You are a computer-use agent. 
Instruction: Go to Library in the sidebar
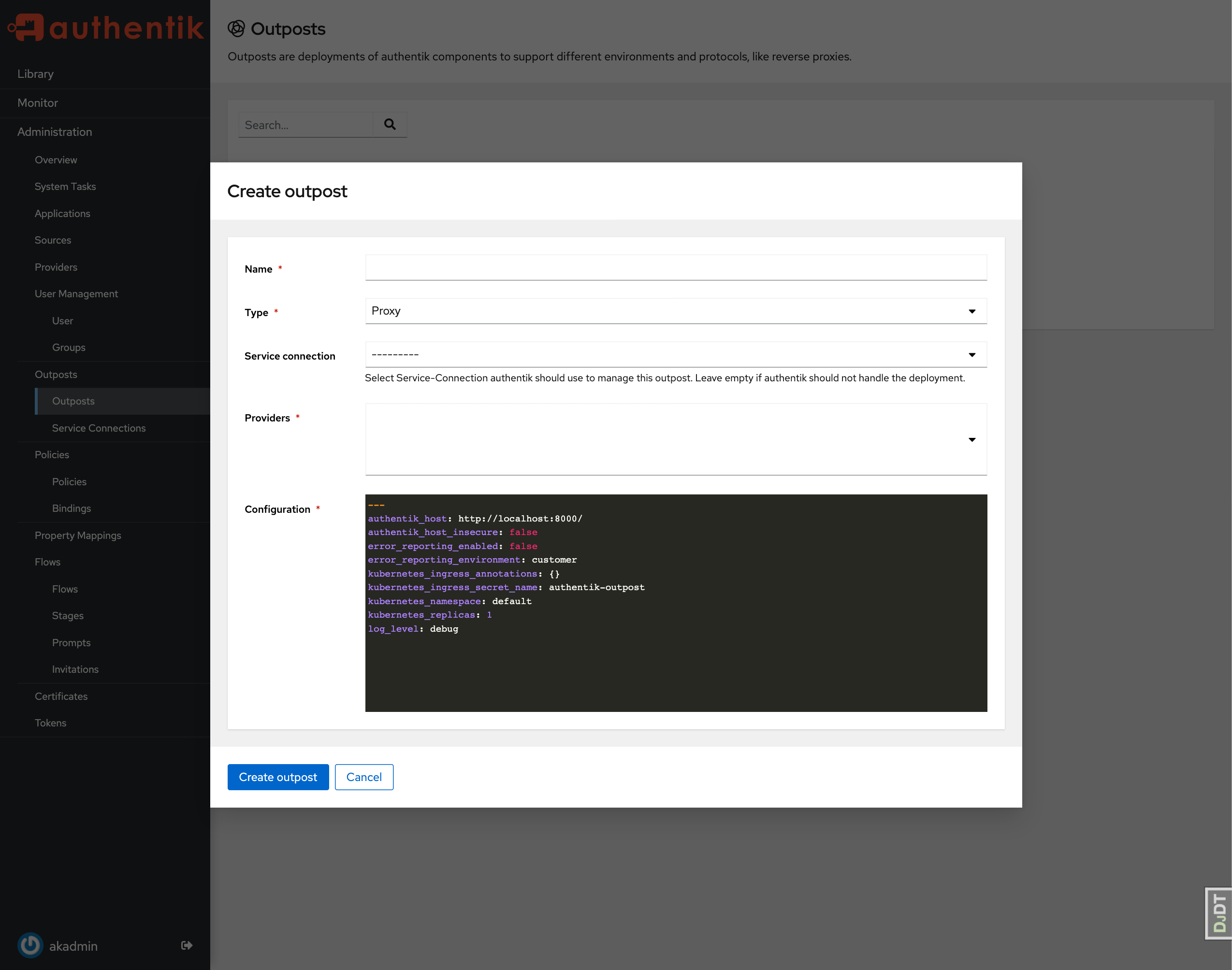(x=35, y=74)
